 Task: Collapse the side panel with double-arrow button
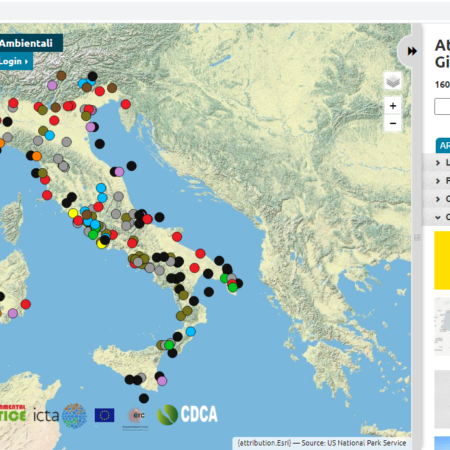(412, 51)
